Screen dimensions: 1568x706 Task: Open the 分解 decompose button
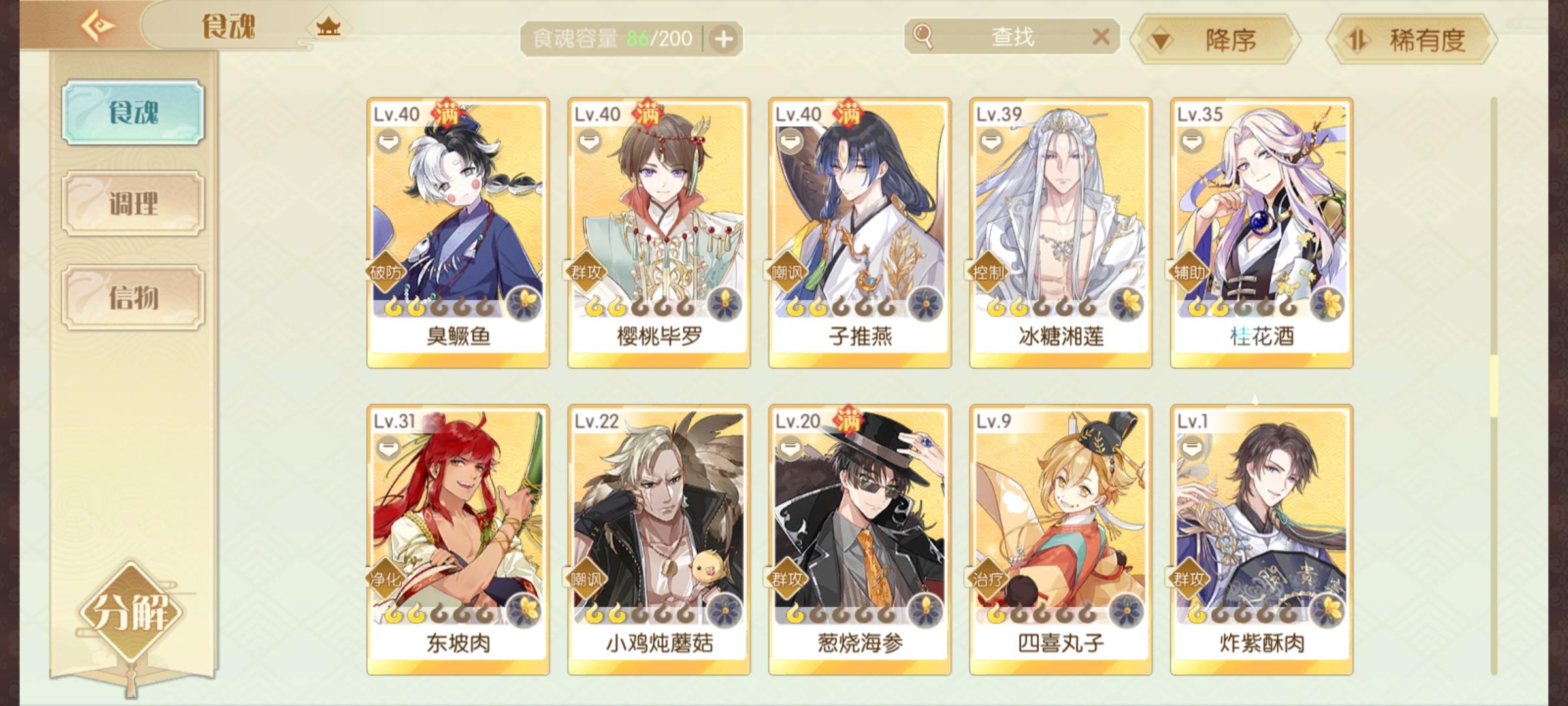132,612
